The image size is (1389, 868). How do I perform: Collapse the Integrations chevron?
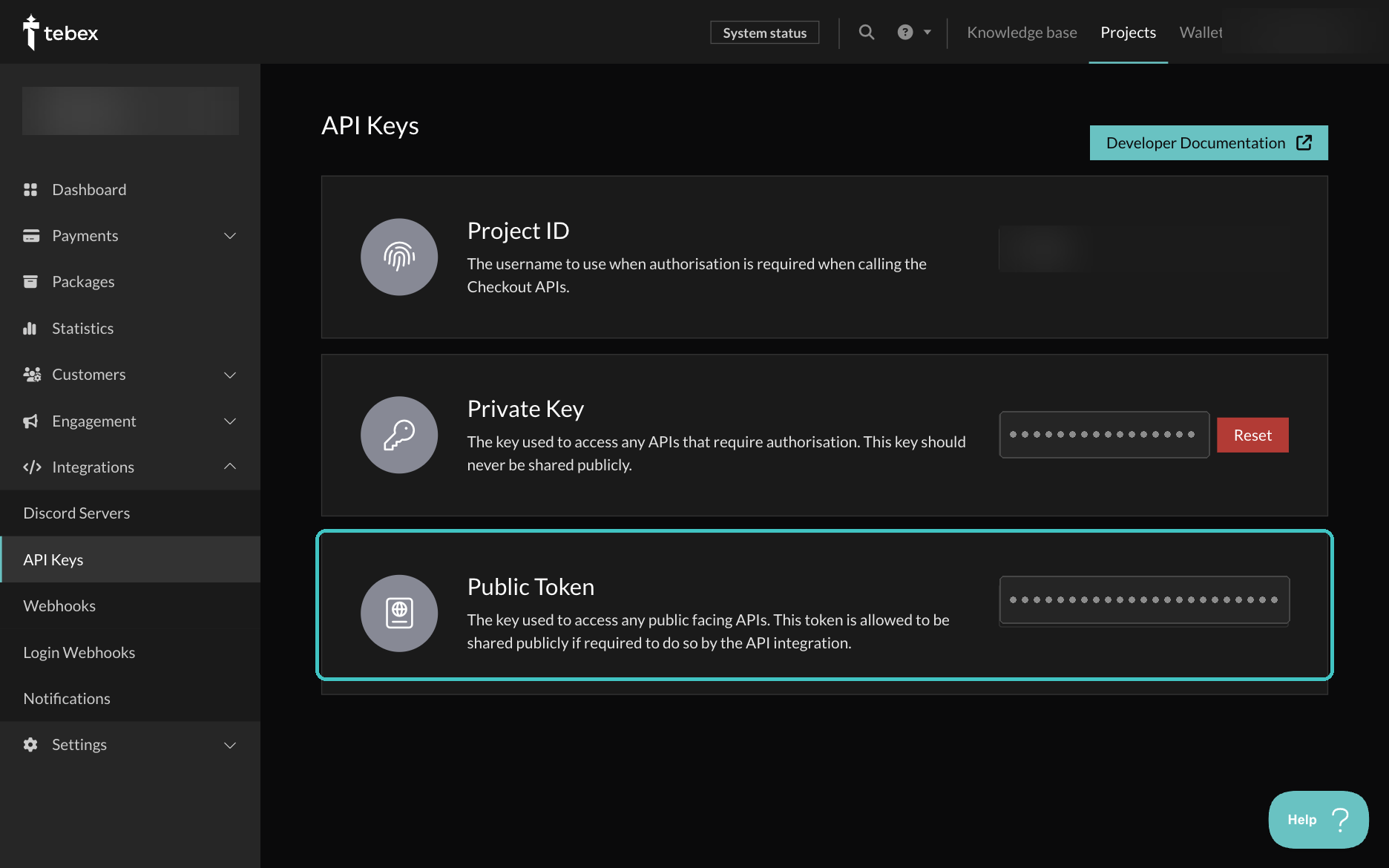click(230, 466)
